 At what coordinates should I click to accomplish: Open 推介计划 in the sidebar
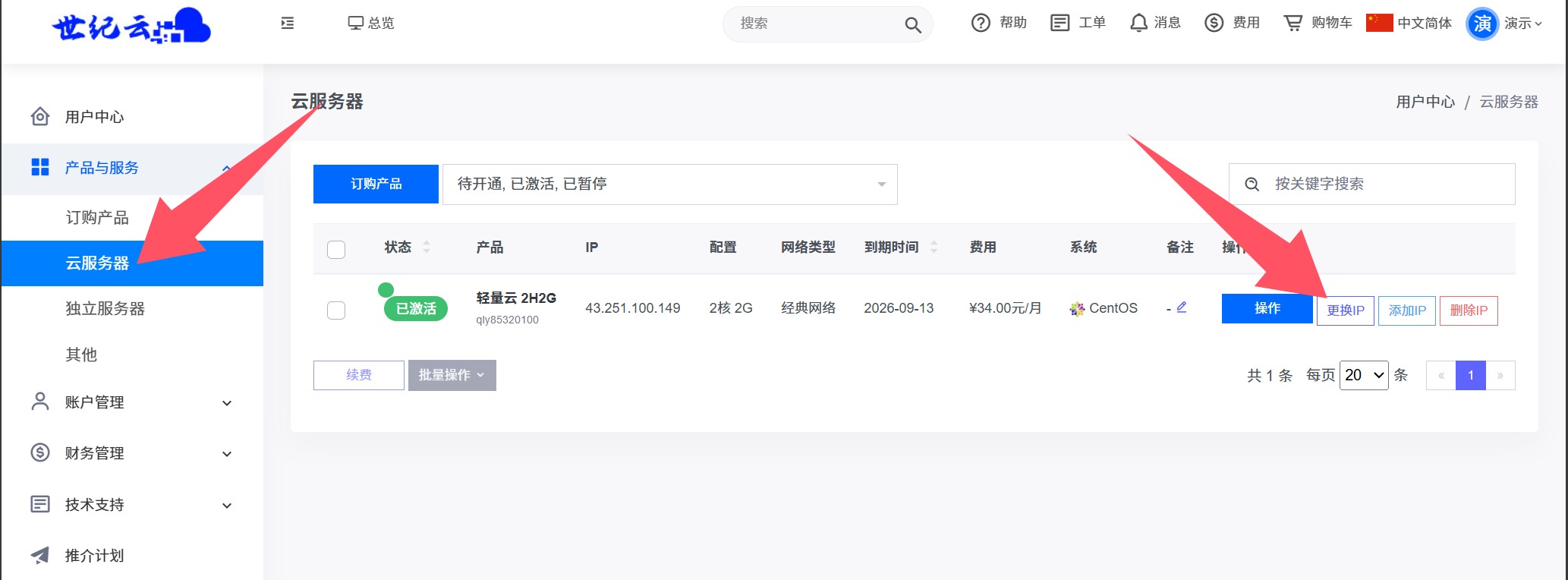tap(94, 556)
